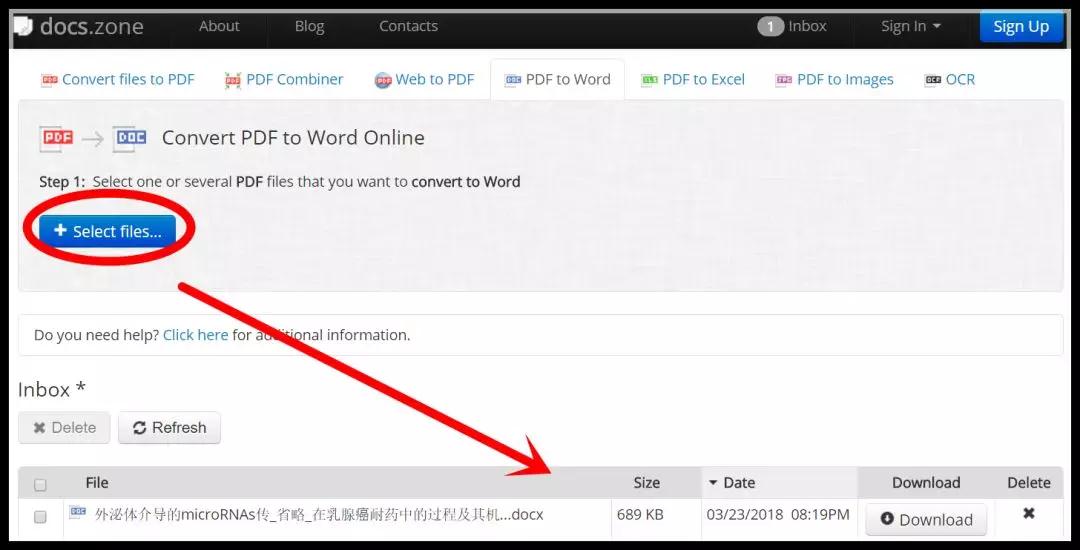The width and height of the screenshot is (1080, 550).
Task: Delete file using the X icon
Action: pos(1028,514)
